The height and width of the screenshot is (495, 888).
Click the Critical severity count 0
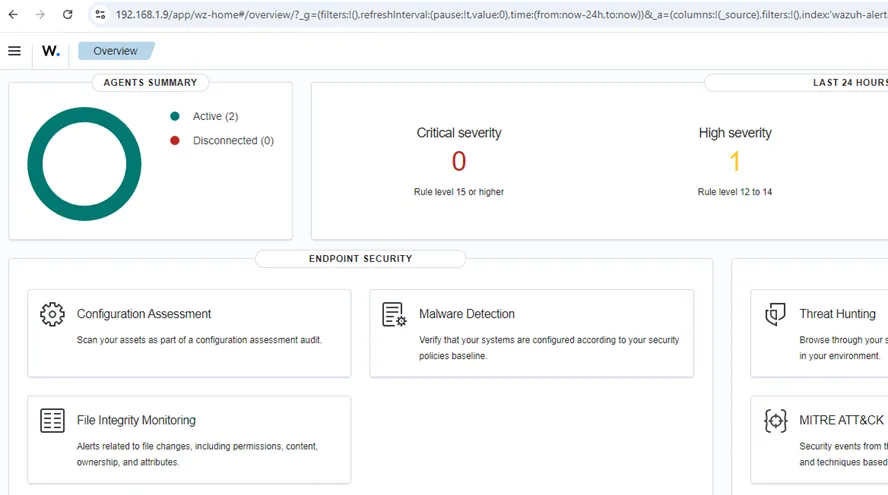click(459, 161)
